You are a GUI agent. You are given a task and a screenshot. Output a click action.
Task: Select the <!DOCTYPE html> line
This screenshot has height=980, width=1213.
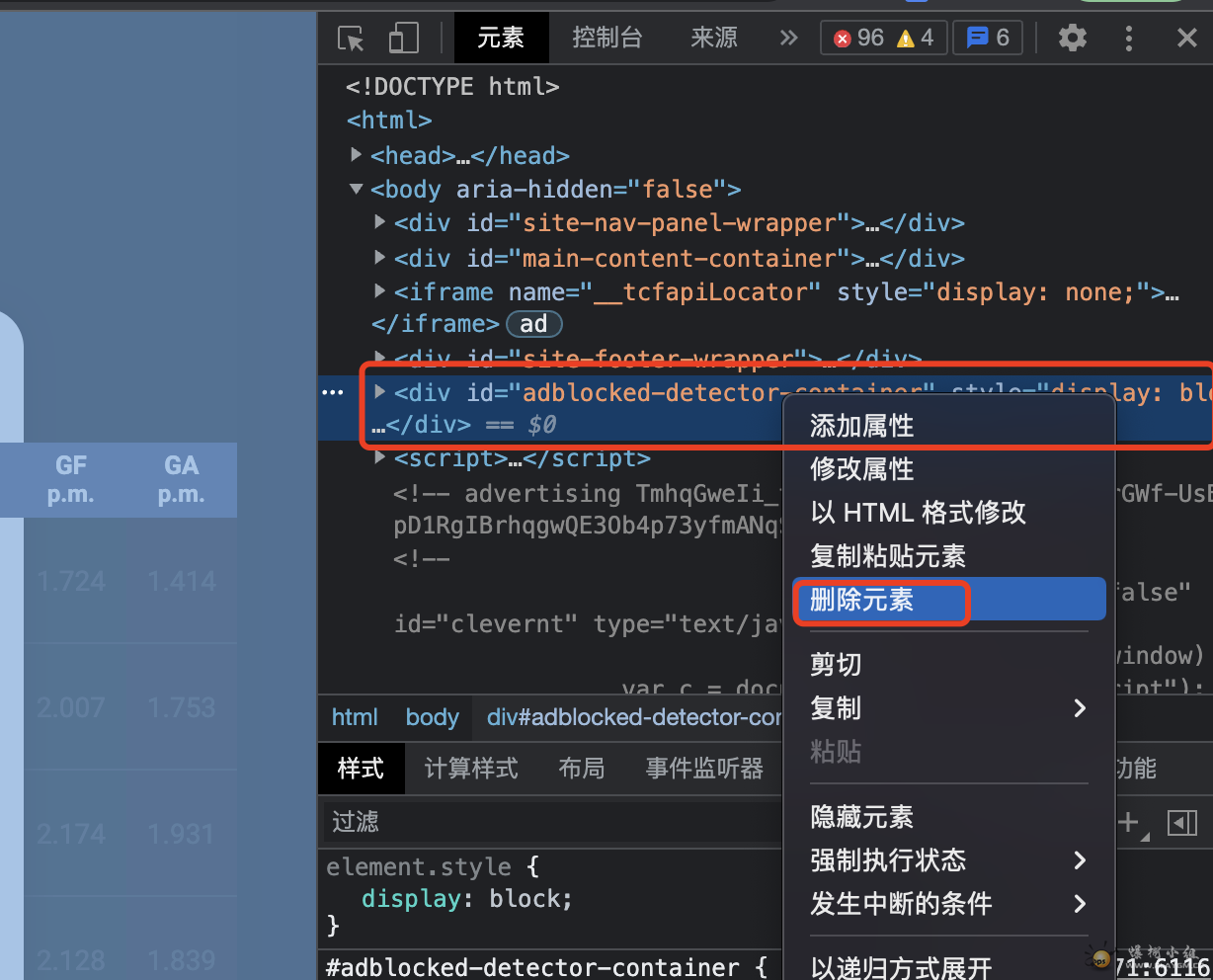(452, 87)
